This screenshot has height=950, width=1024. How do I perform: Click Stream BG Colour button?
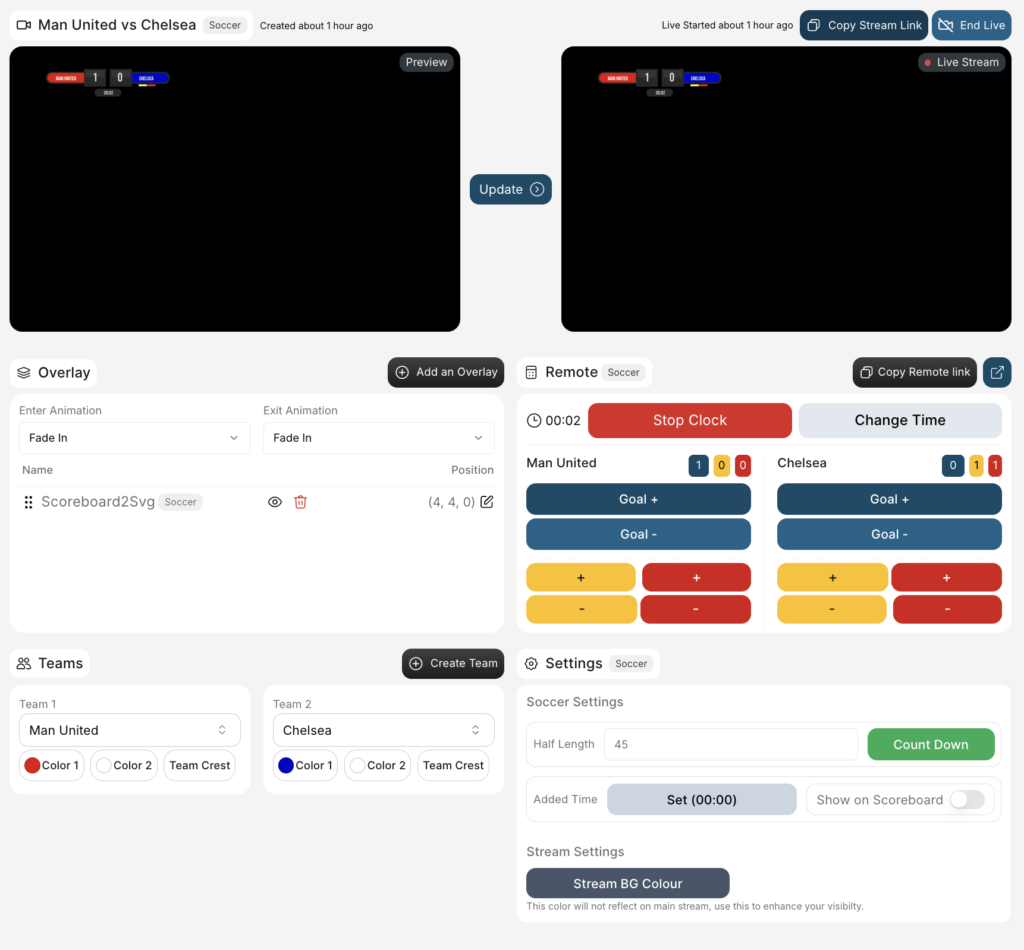628,883
